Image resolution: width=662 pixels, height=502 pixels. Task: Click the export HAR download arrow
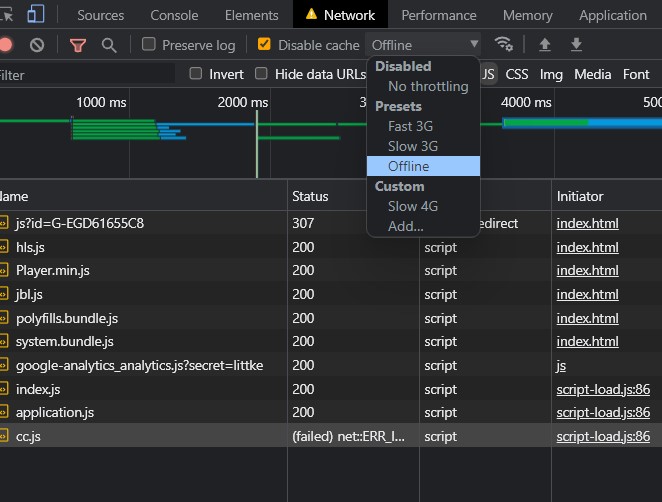coord(576,45)
